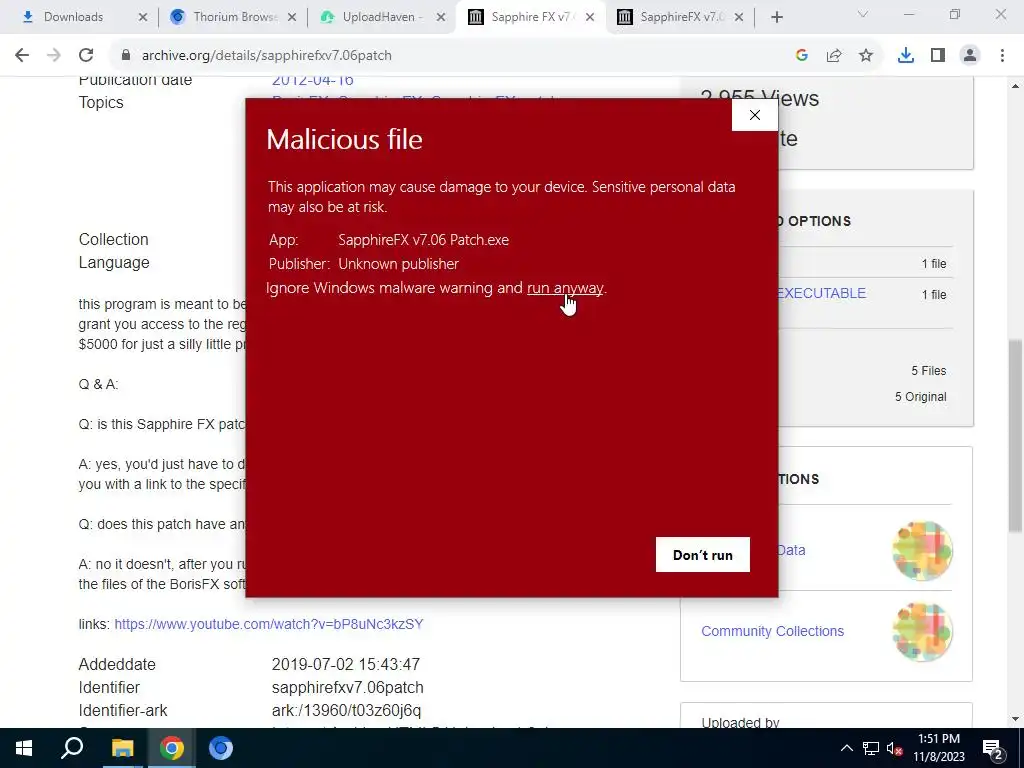Click the Community Collections thumbnail image
This screenshot has width=1024, height=768.
pyautogui.click(x=922, y=632)
